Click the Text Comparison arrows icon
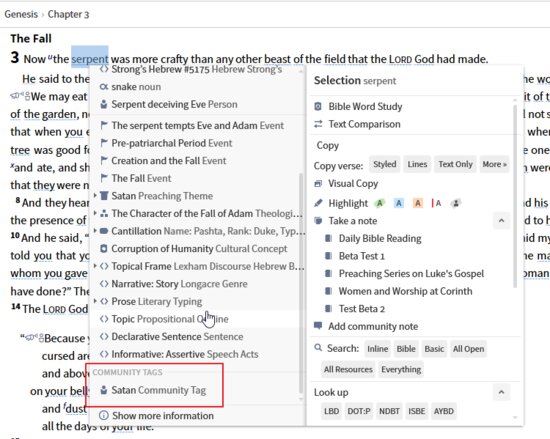550x439 pixels. click(318, 124)
